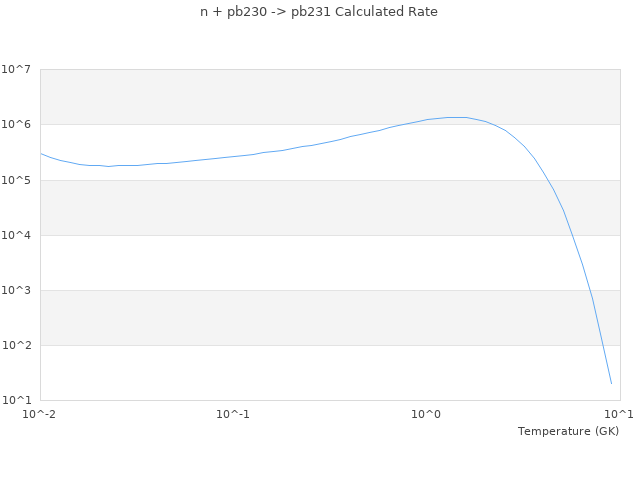Click the 10^1 x-axis tick label at right
Screen dimensions: 640x480
tap(618, 414)
